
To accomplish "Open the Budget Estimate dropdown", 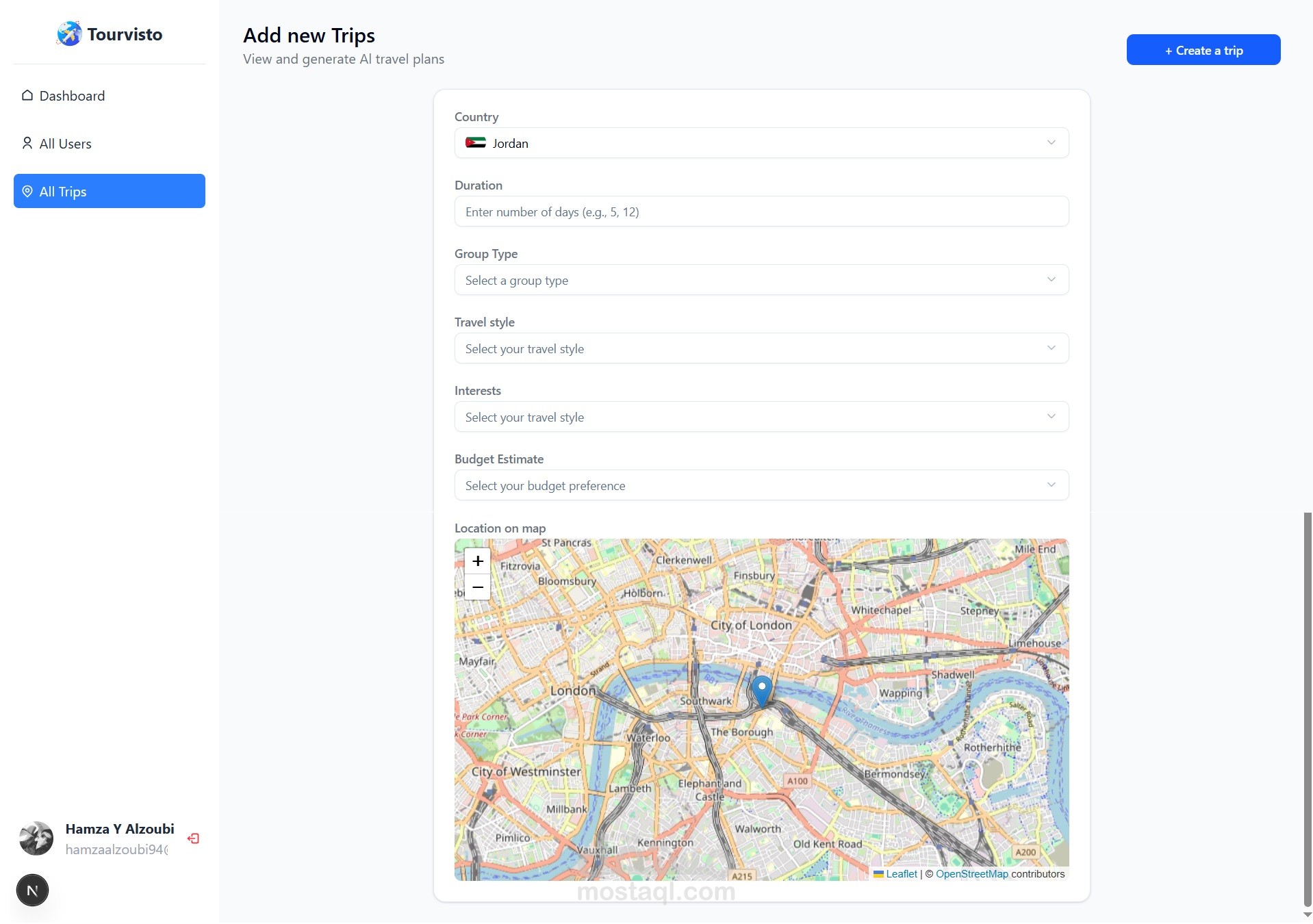I will [x=761, y=485].
